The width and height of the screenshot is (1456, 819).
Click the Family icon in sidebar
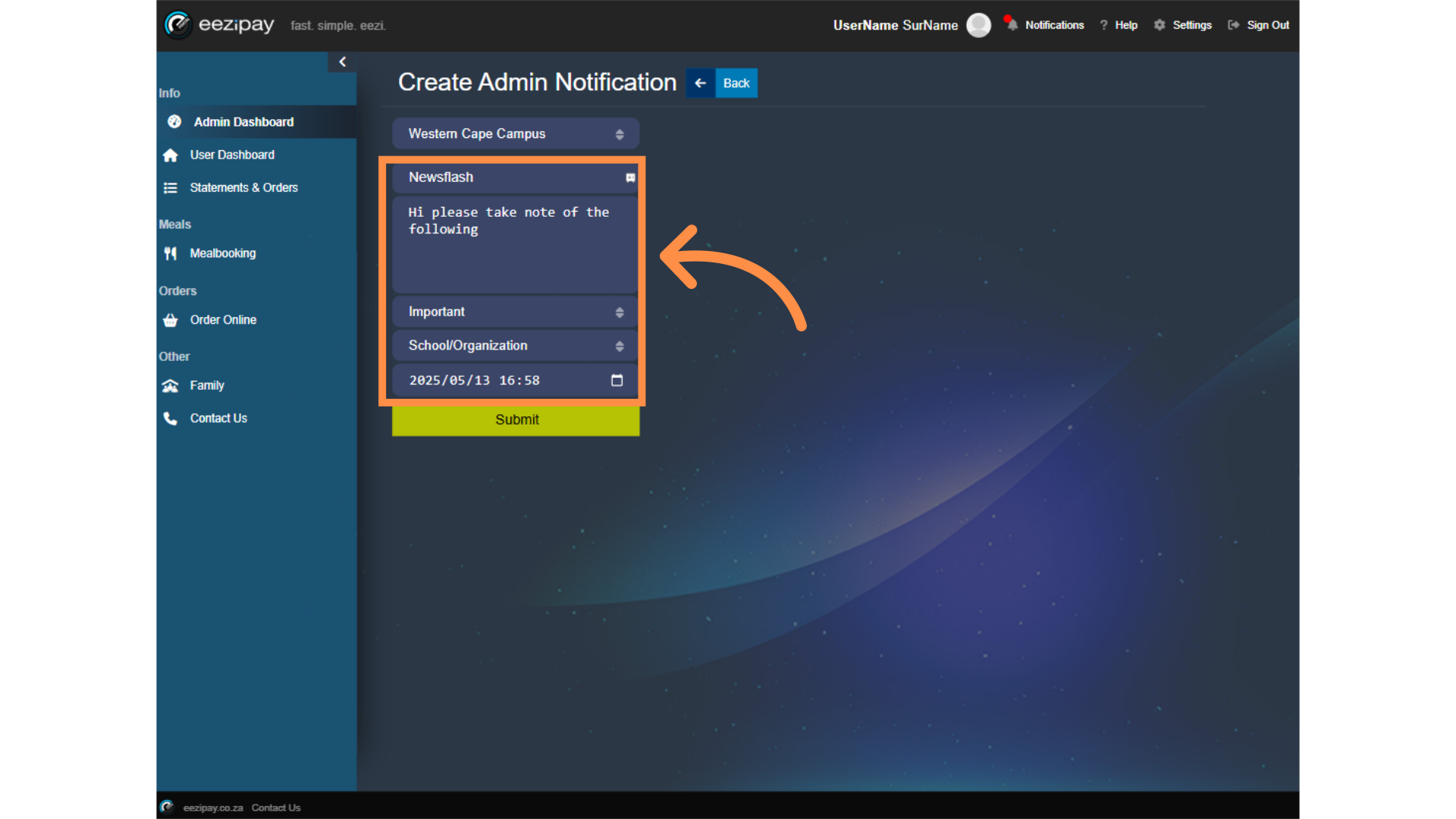171,385
